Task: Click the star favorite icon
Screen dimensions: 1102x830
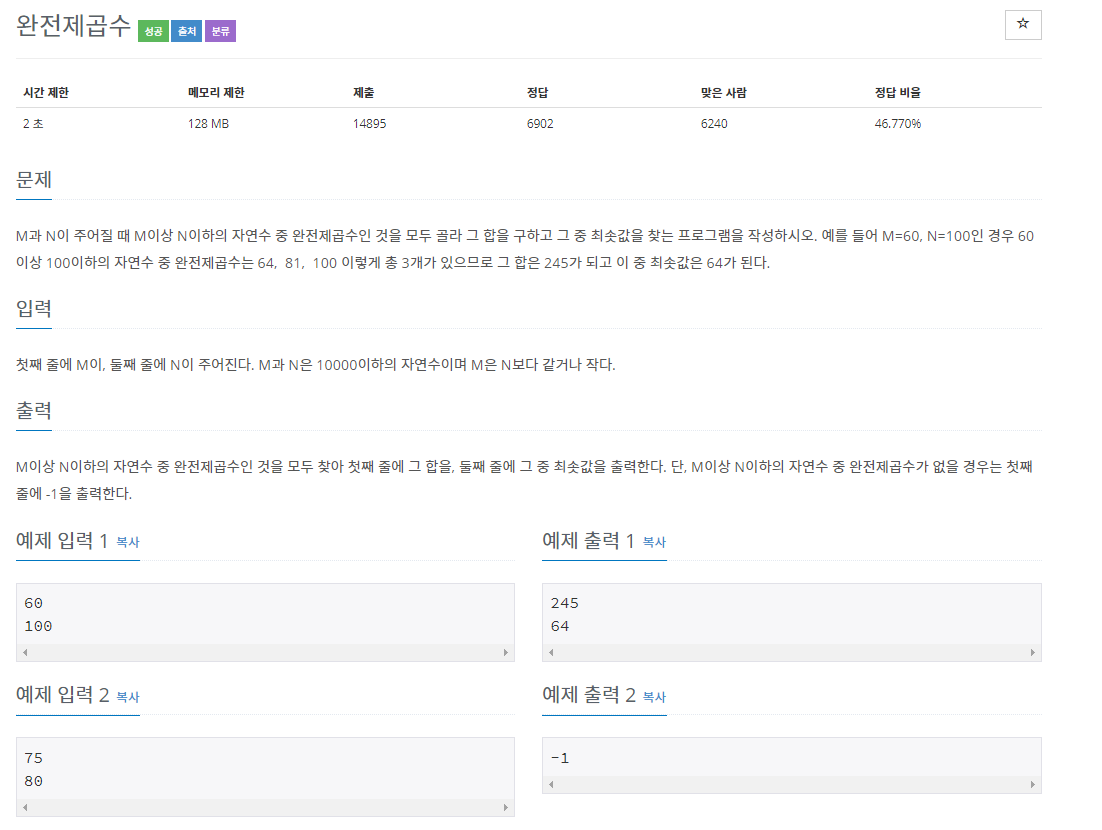Action: pos(1023,25)
